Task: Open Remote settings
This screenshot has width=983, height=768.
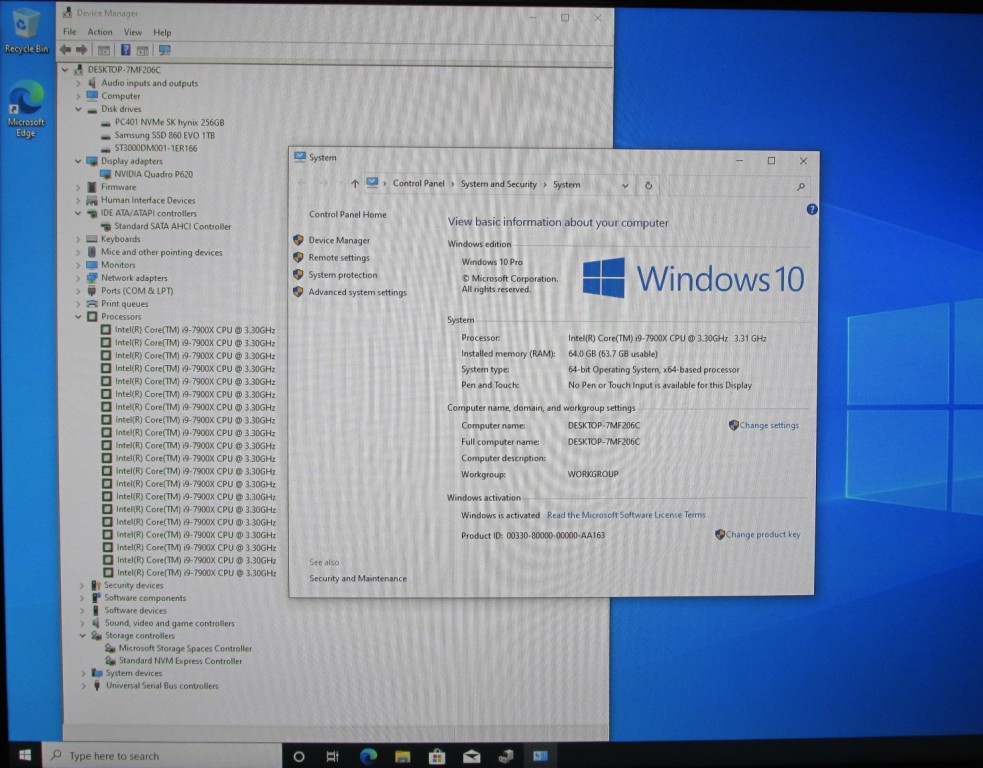Action: click(x=339, y=258)
